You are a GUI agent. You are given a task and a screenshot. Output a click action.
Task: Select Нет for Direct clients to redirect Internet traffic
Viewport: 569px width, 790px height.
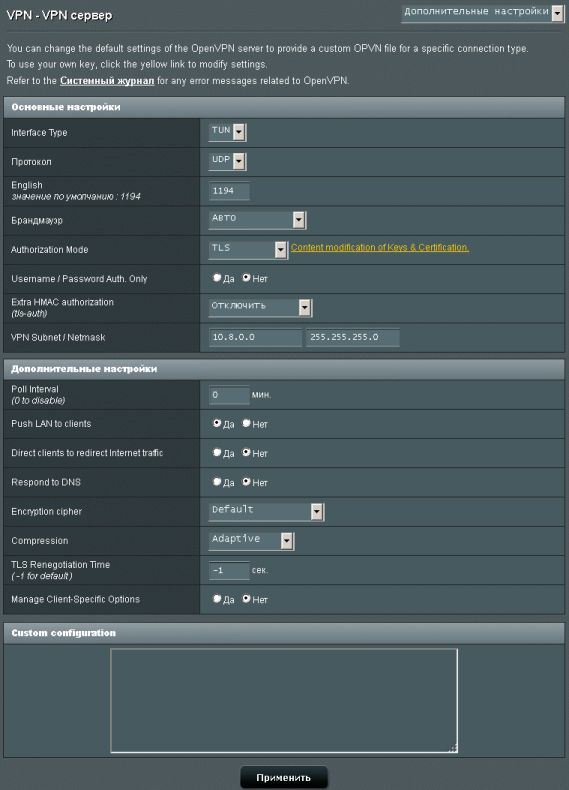pos(246,452)
